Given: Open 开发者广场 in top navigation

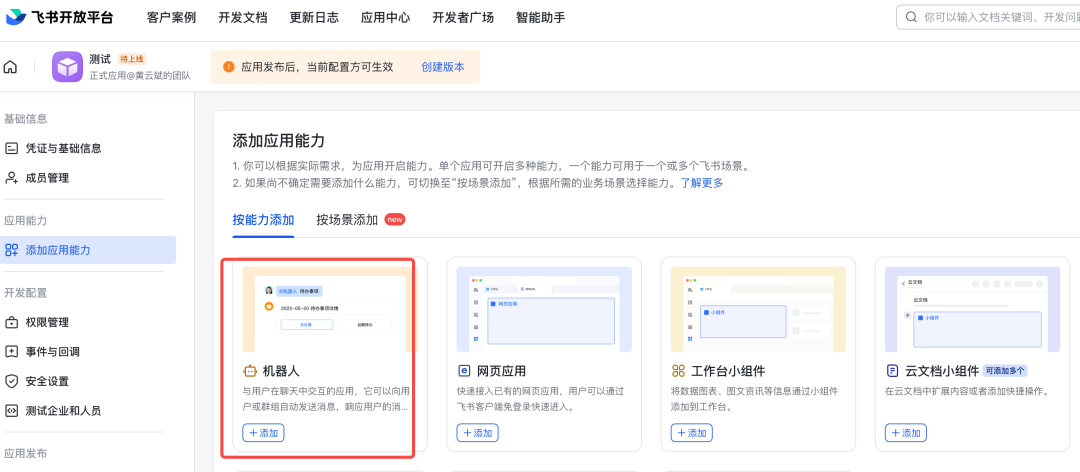Looking at the screenshot, I should click(x=463, y=18).
